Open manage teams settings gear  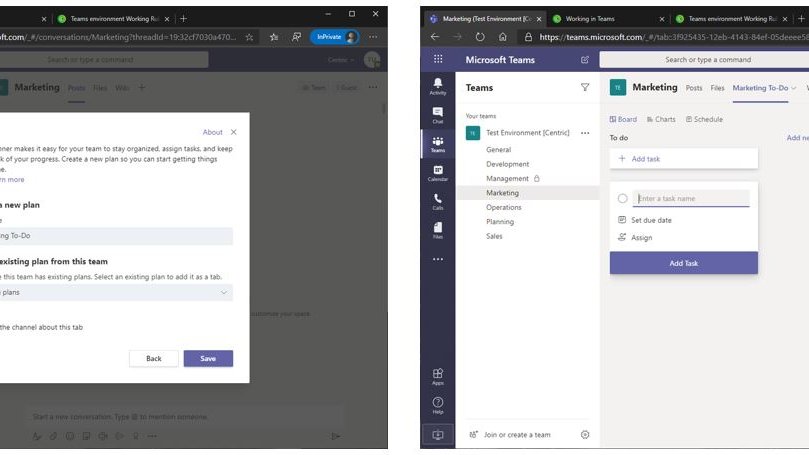(585, 435)
